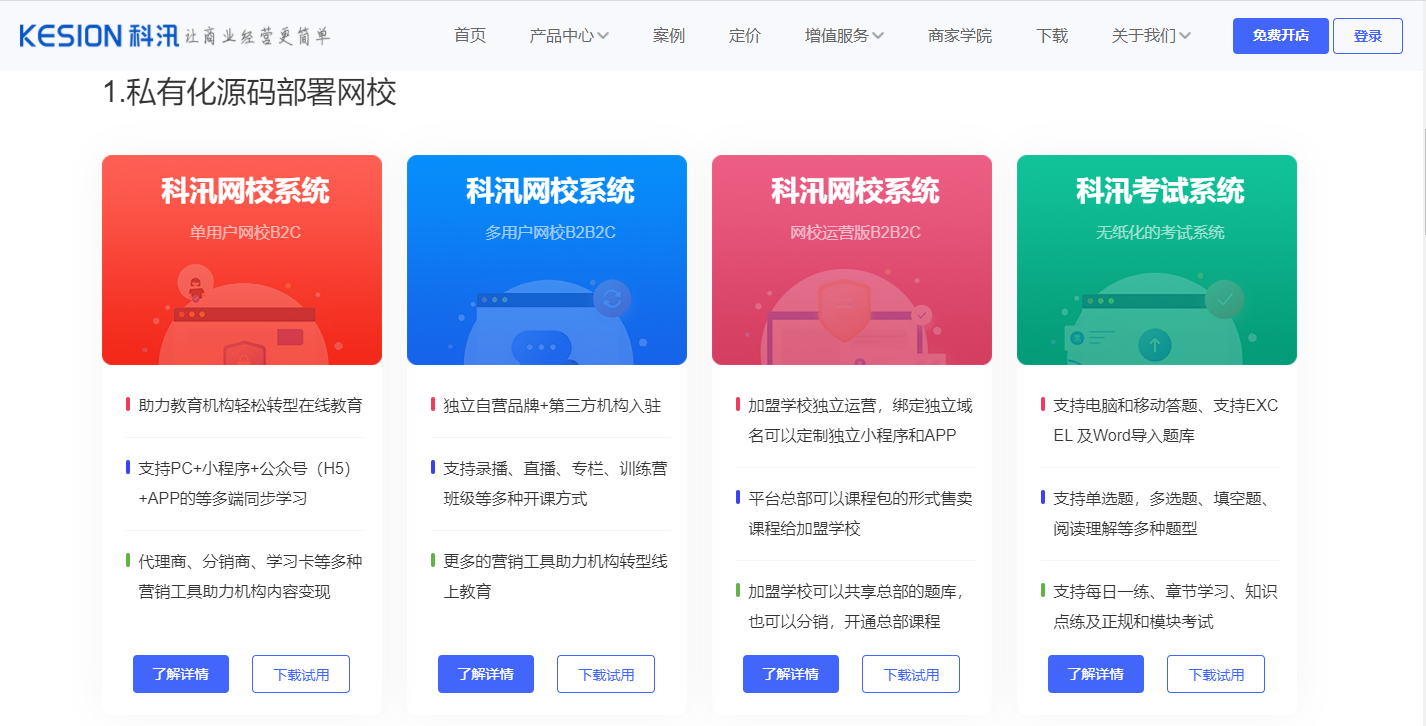Click the 1.私有化源码部署网校 heading
Screen dimensions: 1426x726
click(250, 93)
